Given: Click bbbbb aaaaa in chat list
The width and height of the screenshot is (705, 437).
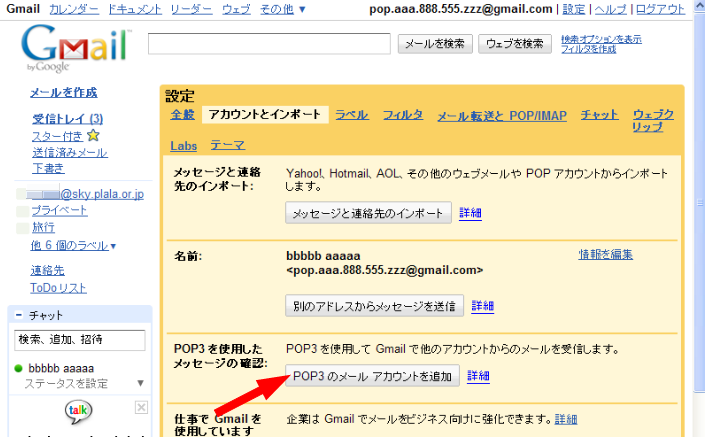Looking at the screenshot, I should click(61, 368).
